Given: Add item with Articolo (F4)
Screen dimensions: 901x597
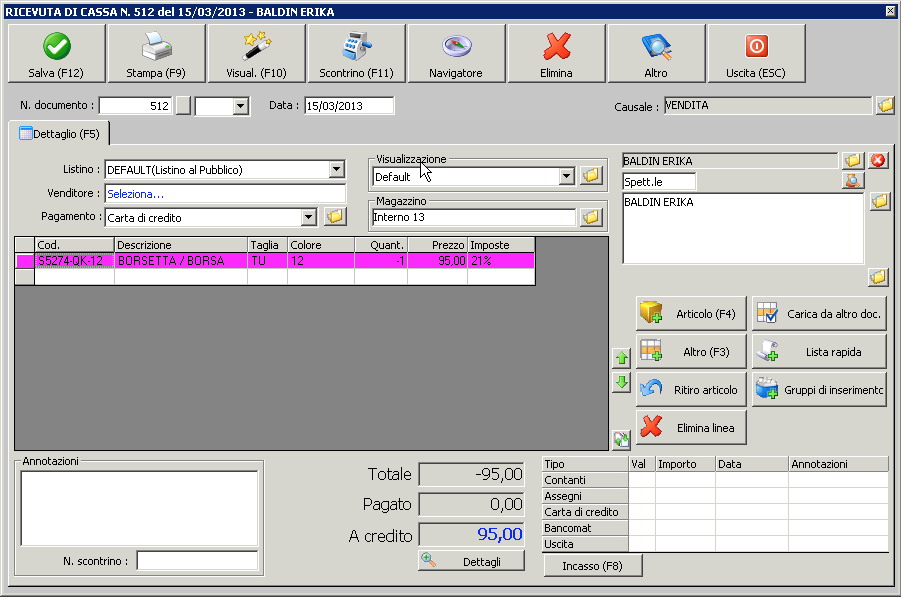Looking at the screenshot, I should [x=691, y=314].
